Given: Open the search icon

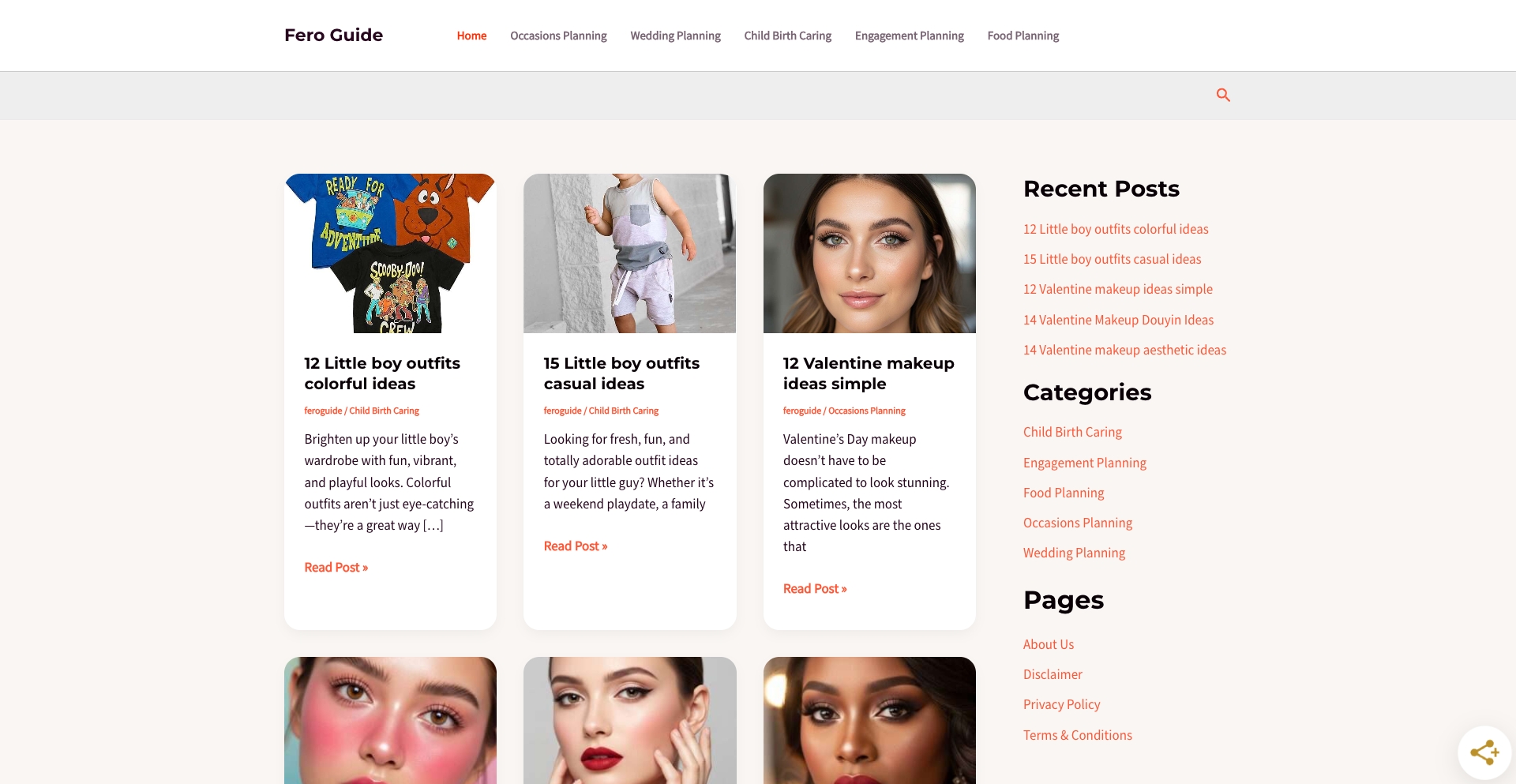Looking at the screenshot, I should [x=1223, y=95].
